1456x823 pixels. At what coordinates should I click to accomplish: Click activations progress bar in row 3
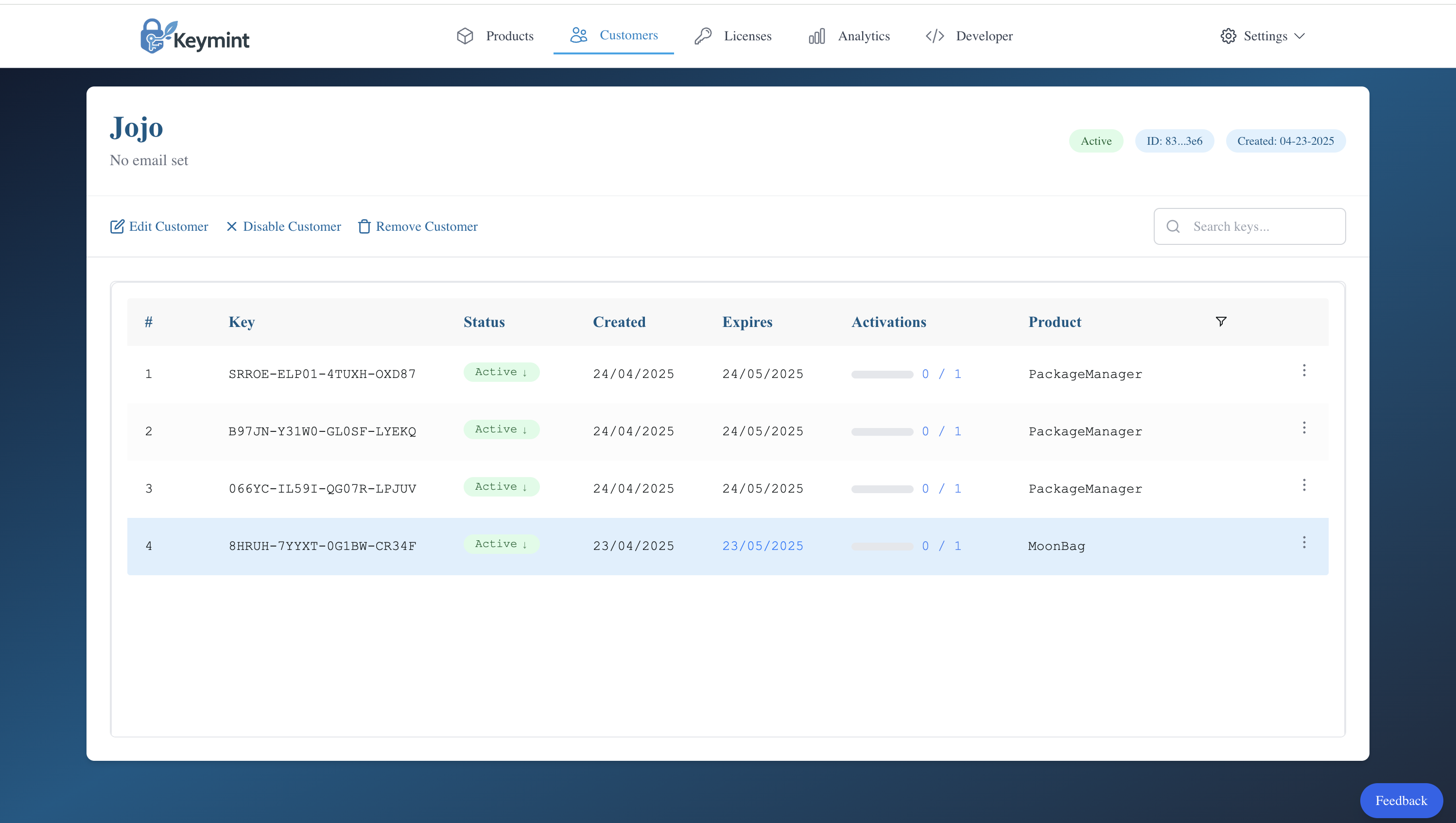coord(882,490)
